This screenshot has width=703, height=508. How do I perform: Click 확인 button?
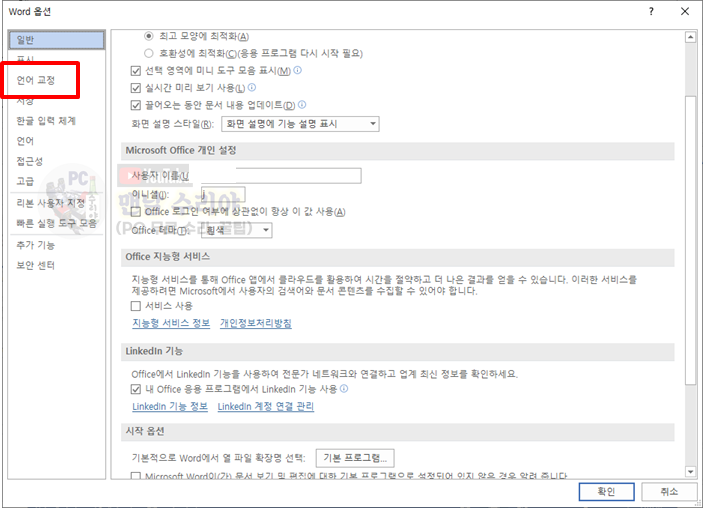606,492
